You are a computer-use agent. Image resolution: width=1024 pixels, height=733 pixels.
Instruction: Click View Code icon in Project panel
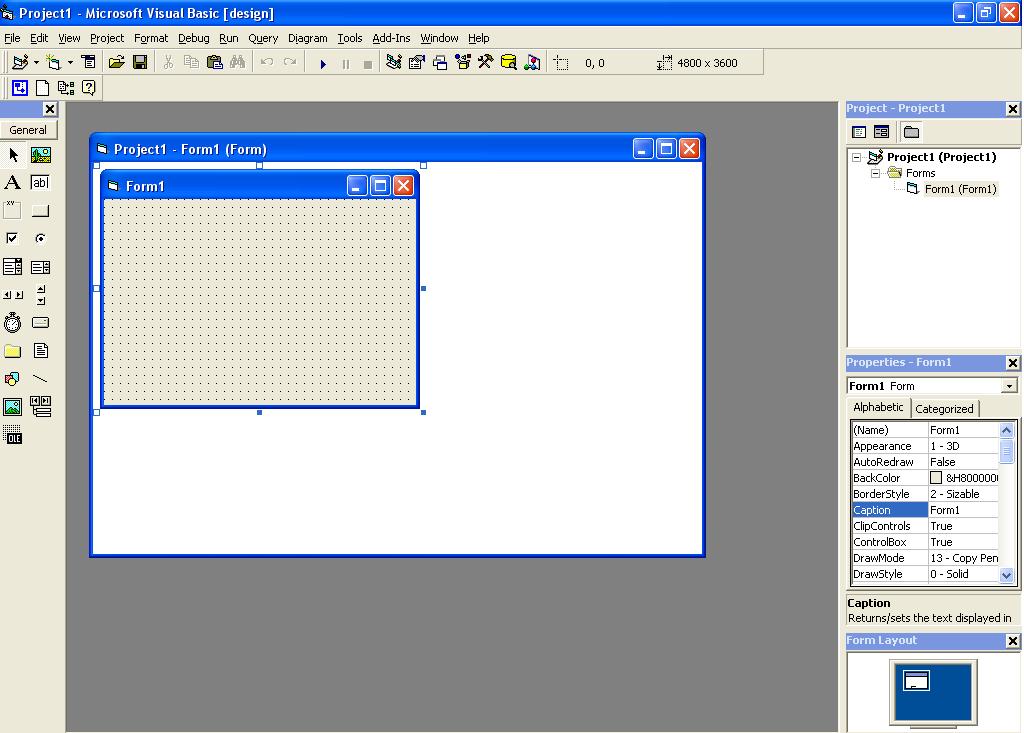pyautogui.click(x=859, y=132)
